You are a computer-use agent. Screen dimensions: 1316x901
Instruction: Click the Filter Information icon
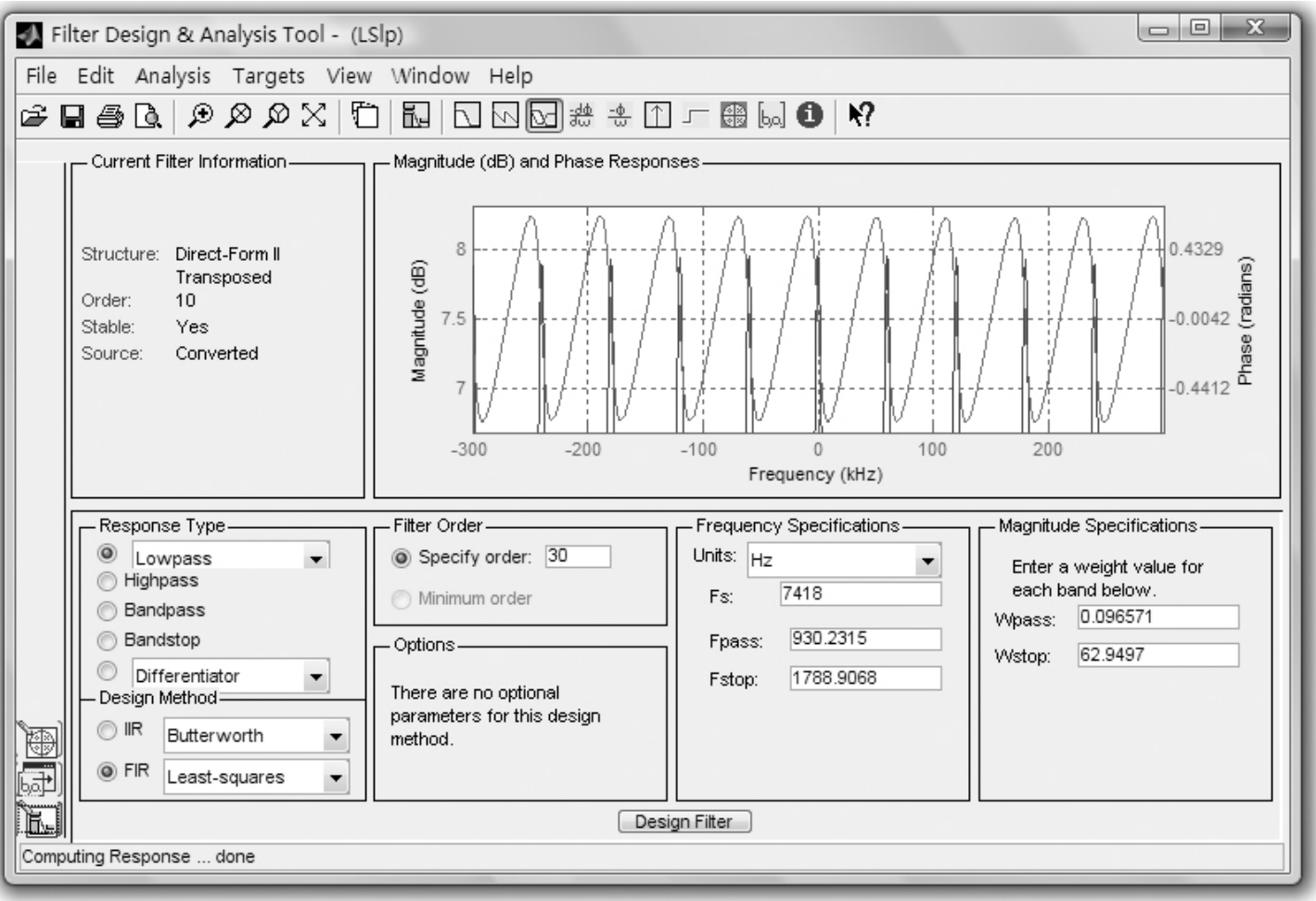pos(810,115)
